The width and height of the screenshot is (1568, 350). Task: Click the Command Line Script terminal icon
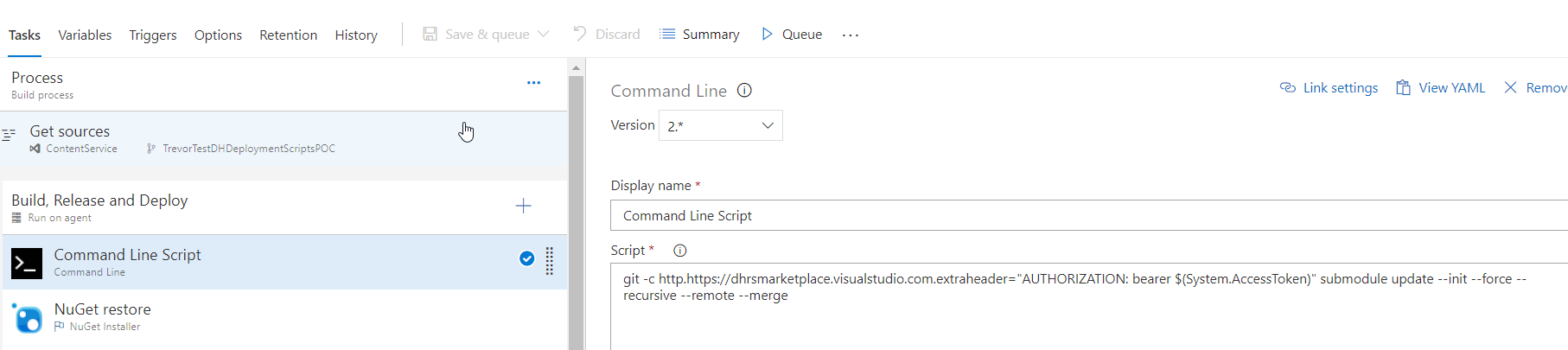click(x=27, y=263)
